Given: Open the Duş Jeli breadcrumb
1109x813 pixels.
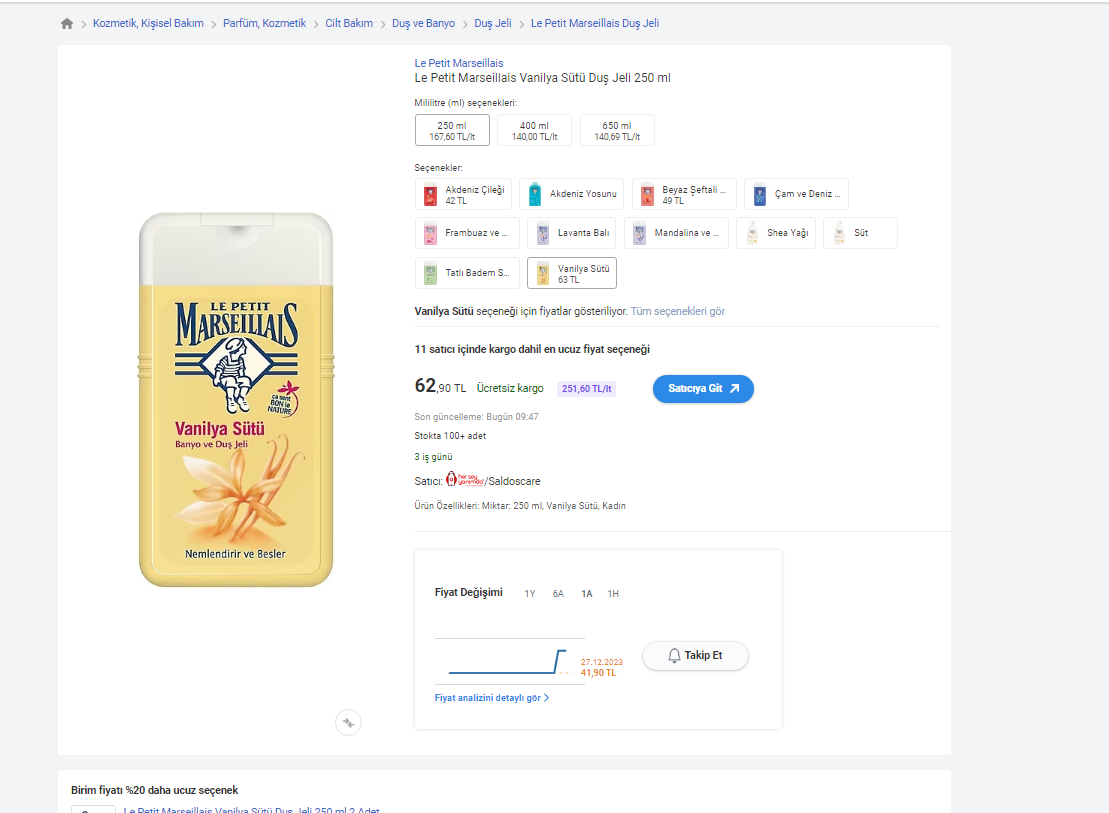Looking at the screenshot, I should pyautogui.click(x=493, y=23).
